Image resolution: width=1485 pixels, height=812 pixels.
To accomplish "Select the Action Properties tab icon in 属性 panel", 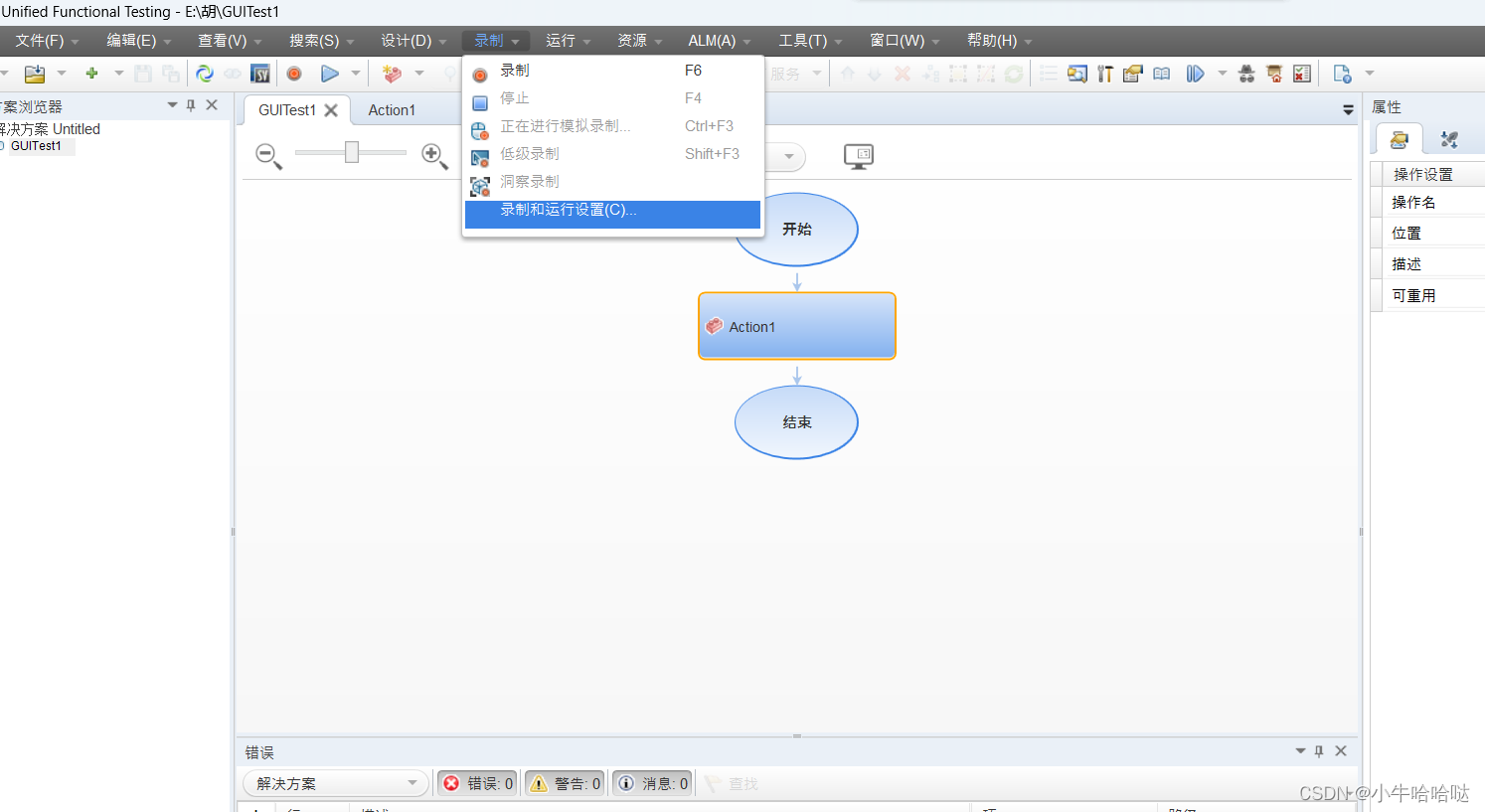I will (x=1398, y=139).
